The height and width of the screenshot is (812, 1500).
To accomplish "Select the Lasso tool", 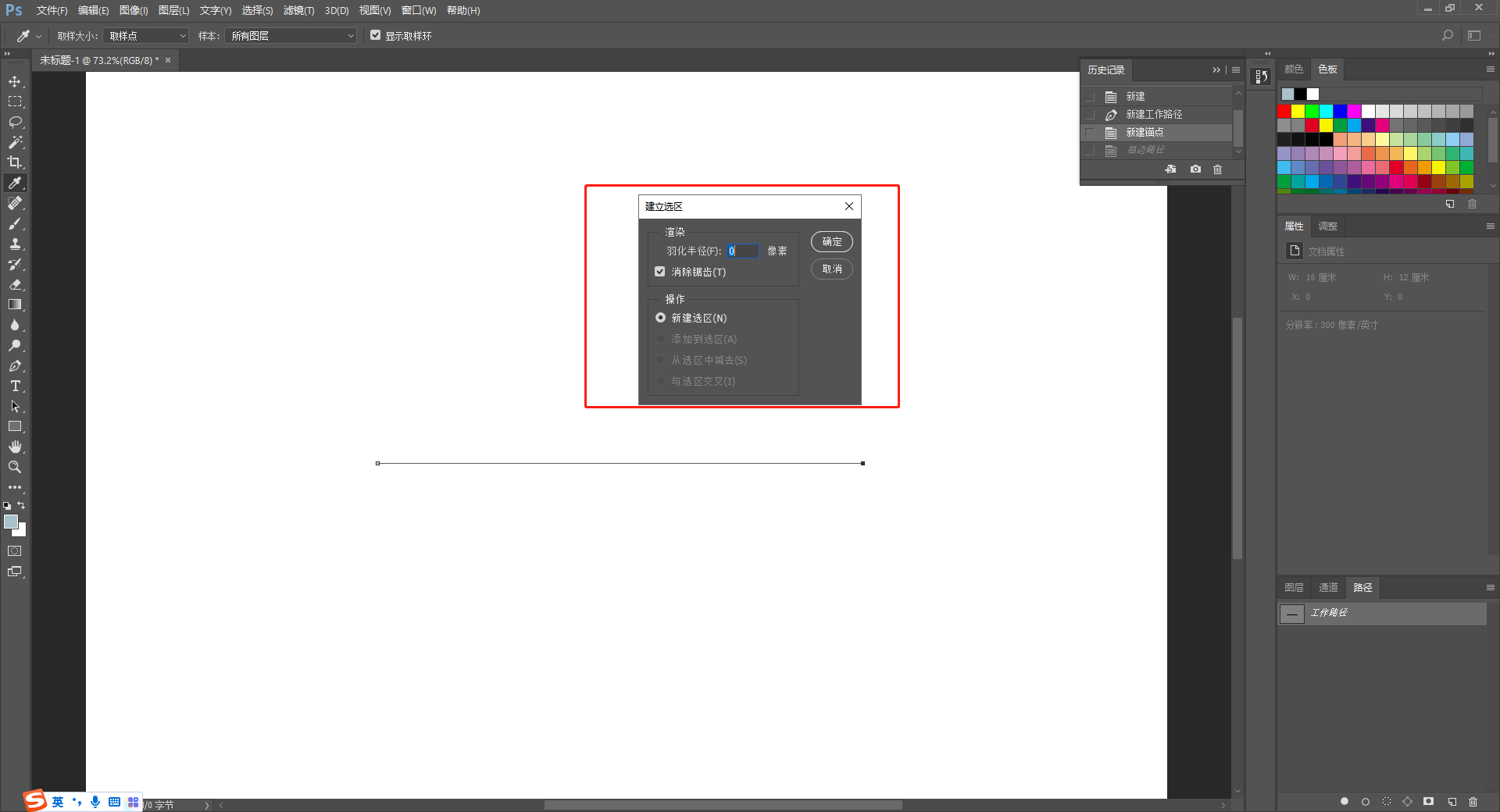I will (15, 122).
